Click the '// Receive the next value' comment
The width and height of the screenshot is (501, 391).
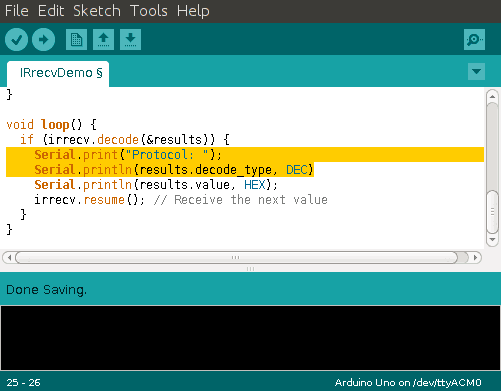[x=241, y=200]
